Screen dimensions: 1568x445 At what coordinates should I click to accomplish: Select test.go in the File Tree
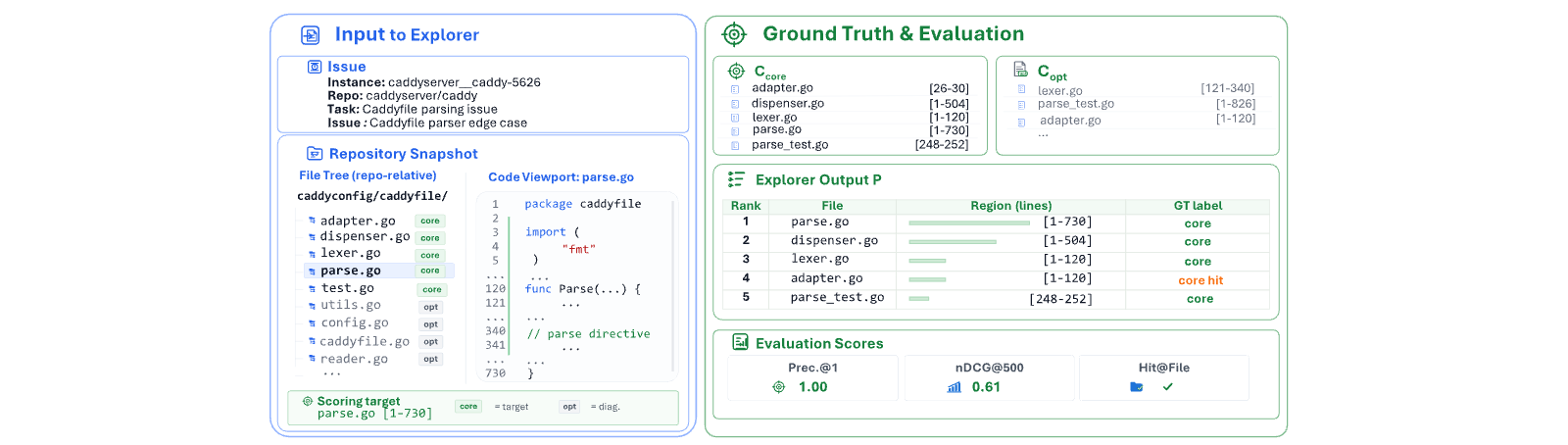click(348, 288)
